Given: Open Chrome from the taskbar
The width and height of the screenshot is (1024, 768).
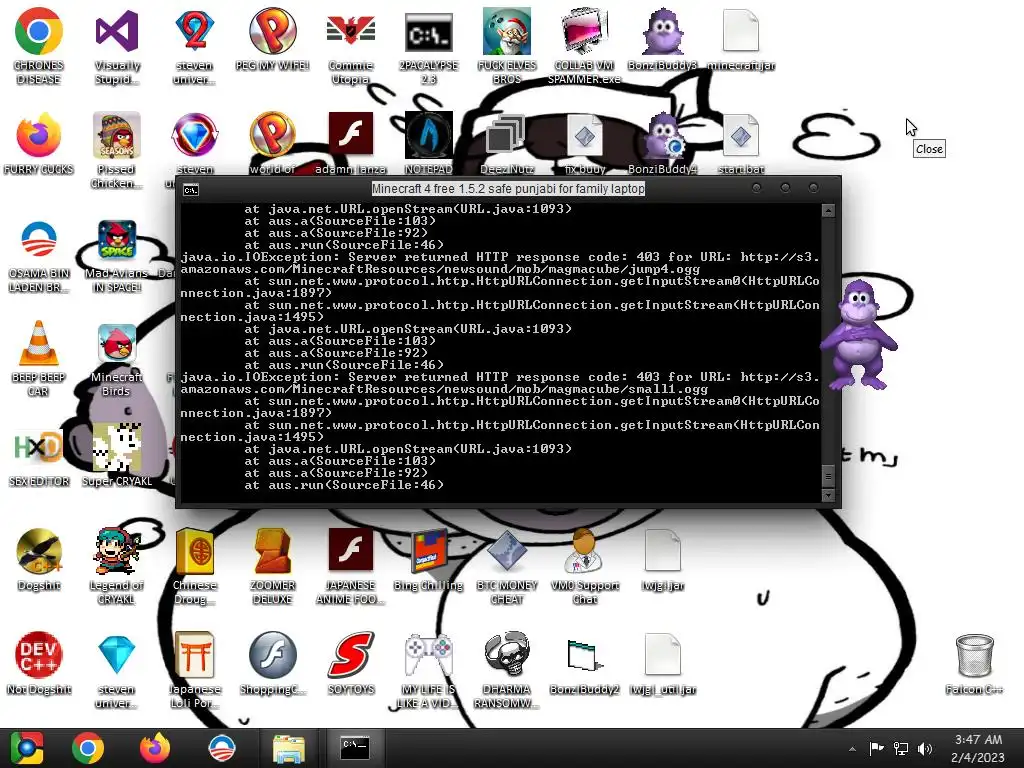Looking at the screenshot, I should tap(88, 748).
